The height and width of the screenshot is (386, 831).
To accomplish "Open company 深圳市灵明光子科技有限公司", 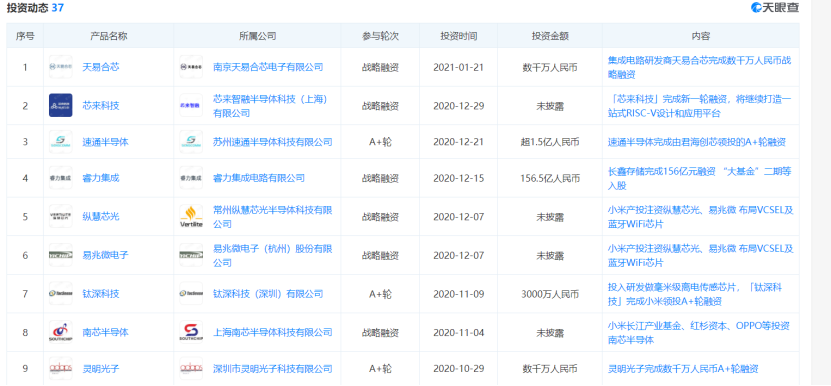I will [x=273, y=369].
